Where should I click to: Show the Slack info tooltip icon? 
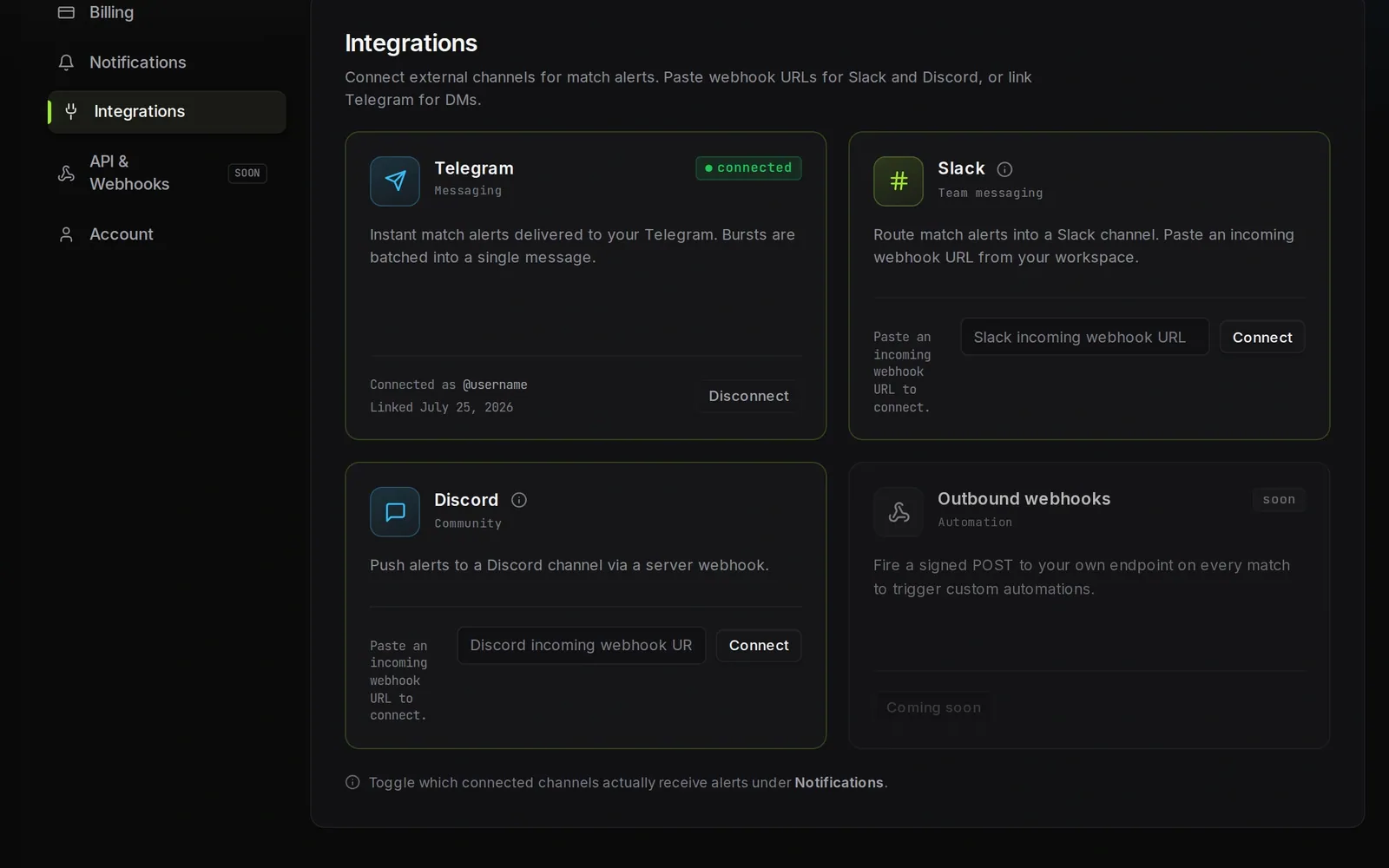(x=1004, y=169)
